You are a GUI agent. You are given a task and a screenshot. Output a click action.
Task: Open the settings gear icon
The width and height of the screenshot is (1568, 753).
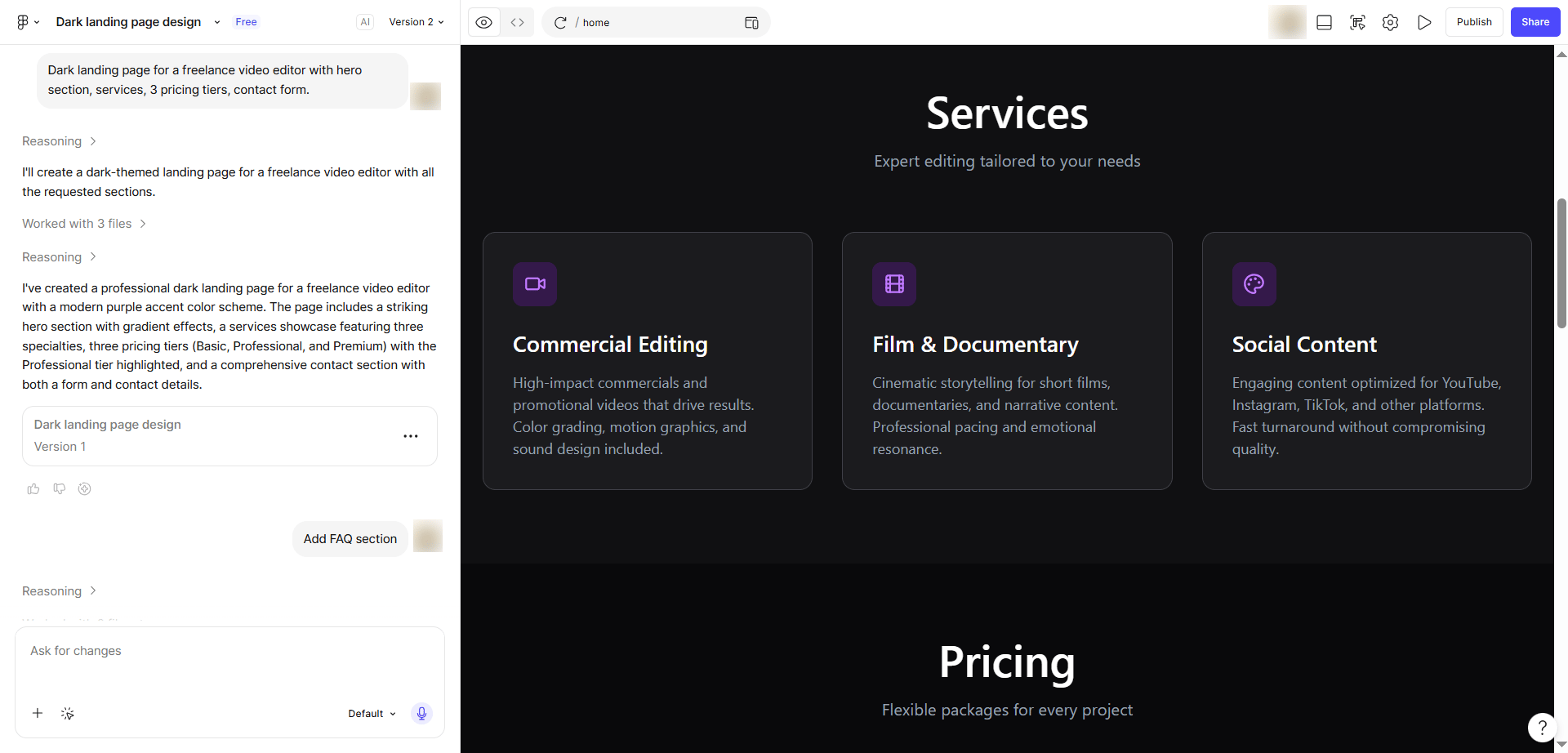point(1390,22)
